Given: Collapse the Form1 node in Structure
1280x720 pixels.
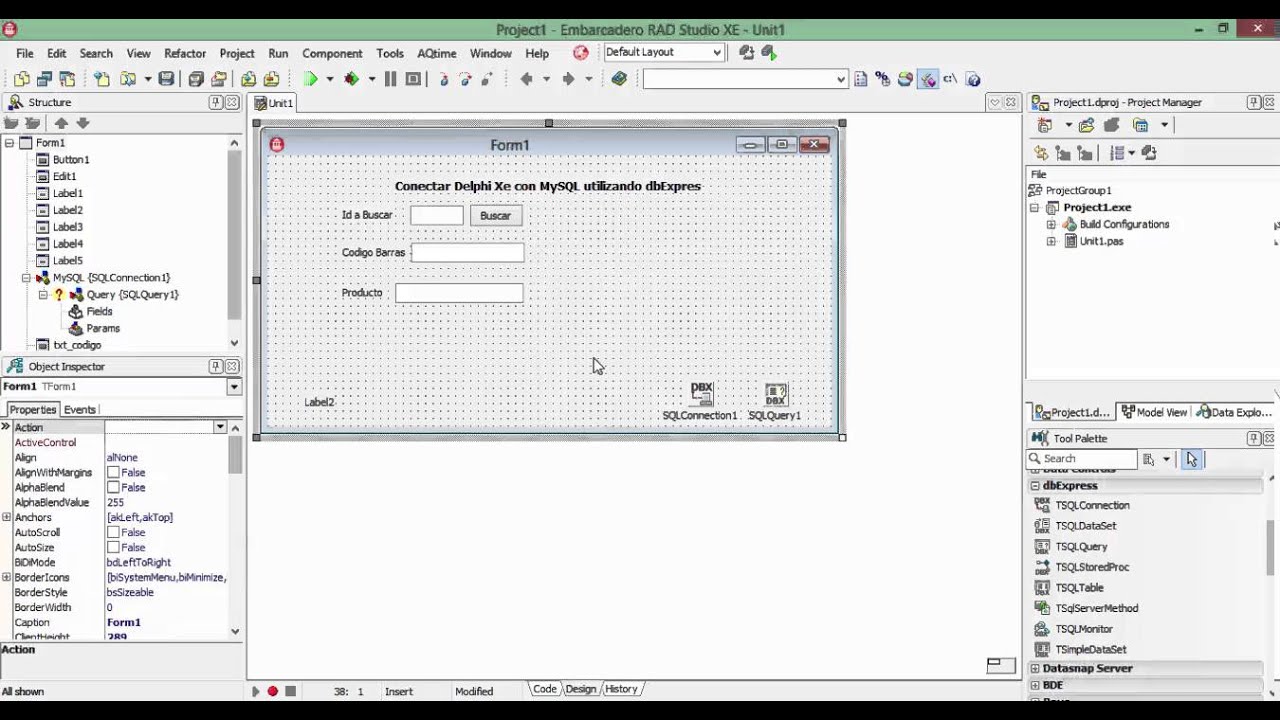Looking at the screenshot, I should tap(9, 143).
